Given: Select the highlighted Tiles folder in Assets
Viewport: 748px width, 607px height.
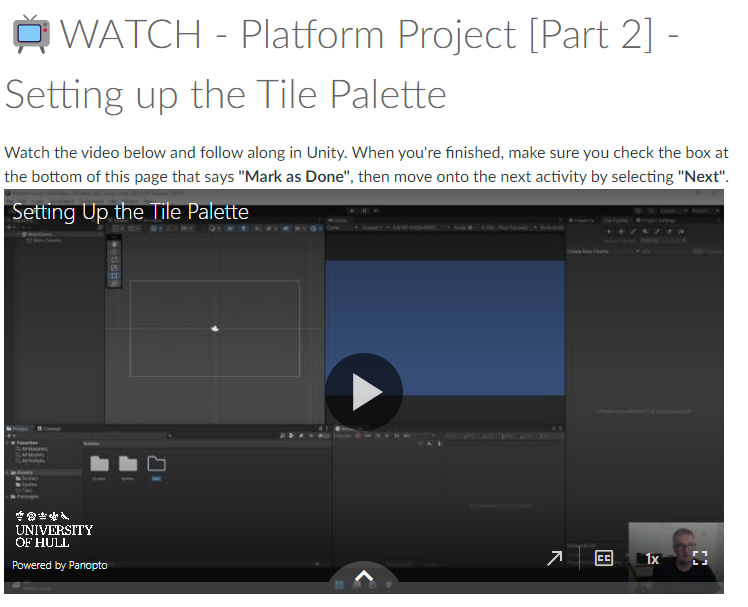Looking at the screenshot, I should point(157,464).
